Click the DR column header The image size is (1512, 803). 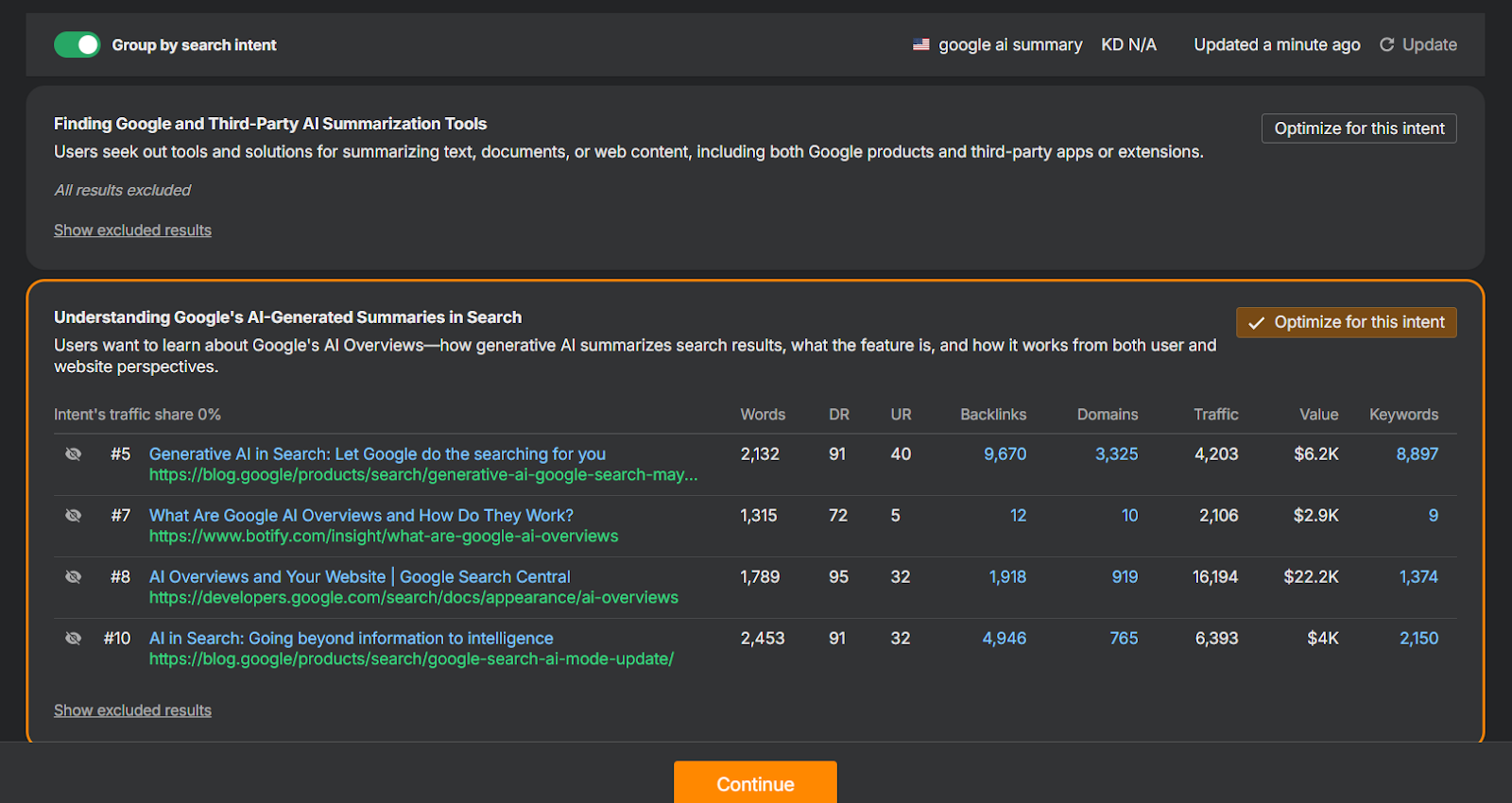(839, 415)
